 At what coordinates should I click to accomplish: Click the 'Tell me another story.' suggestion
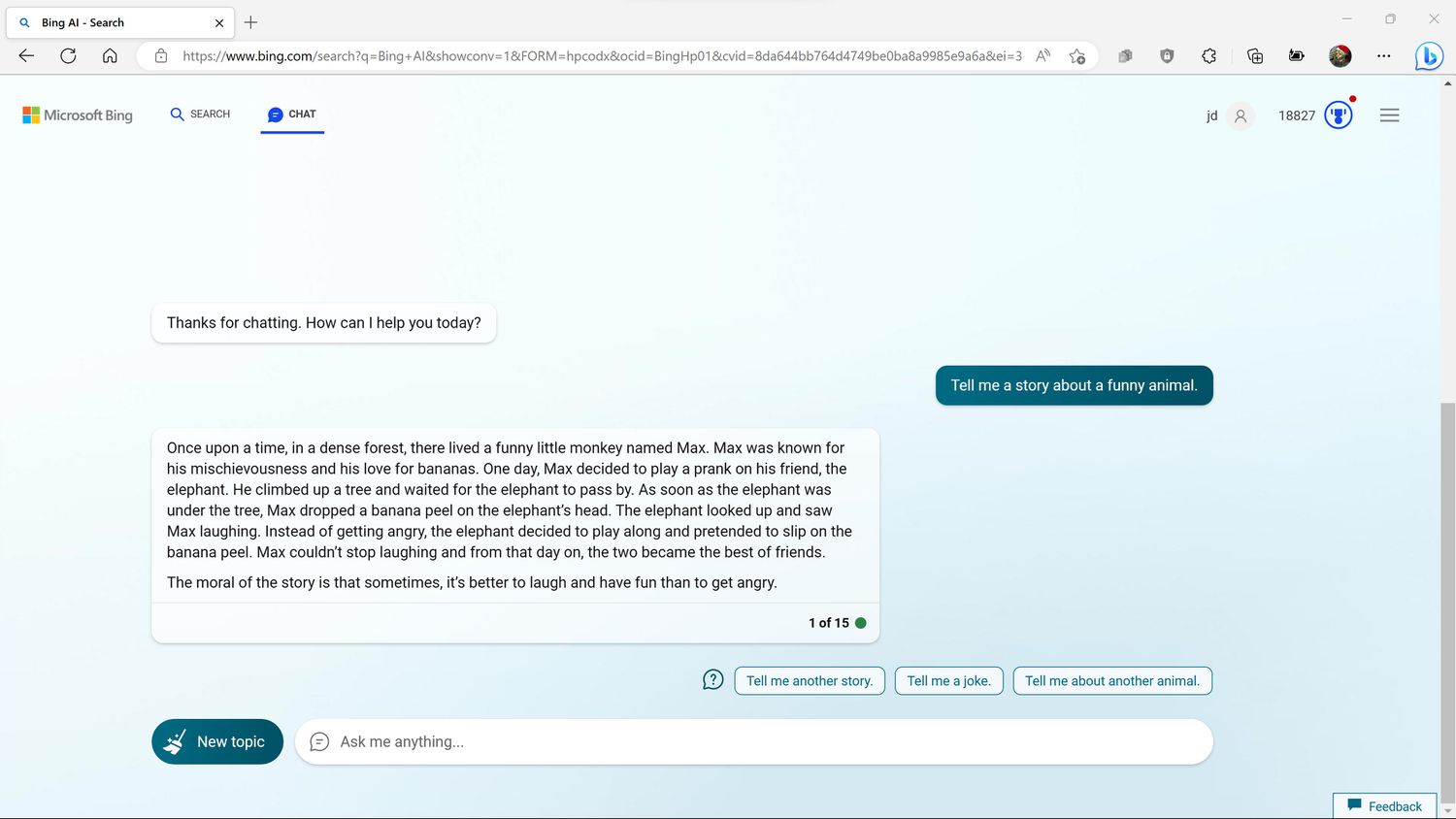[809, 681]
